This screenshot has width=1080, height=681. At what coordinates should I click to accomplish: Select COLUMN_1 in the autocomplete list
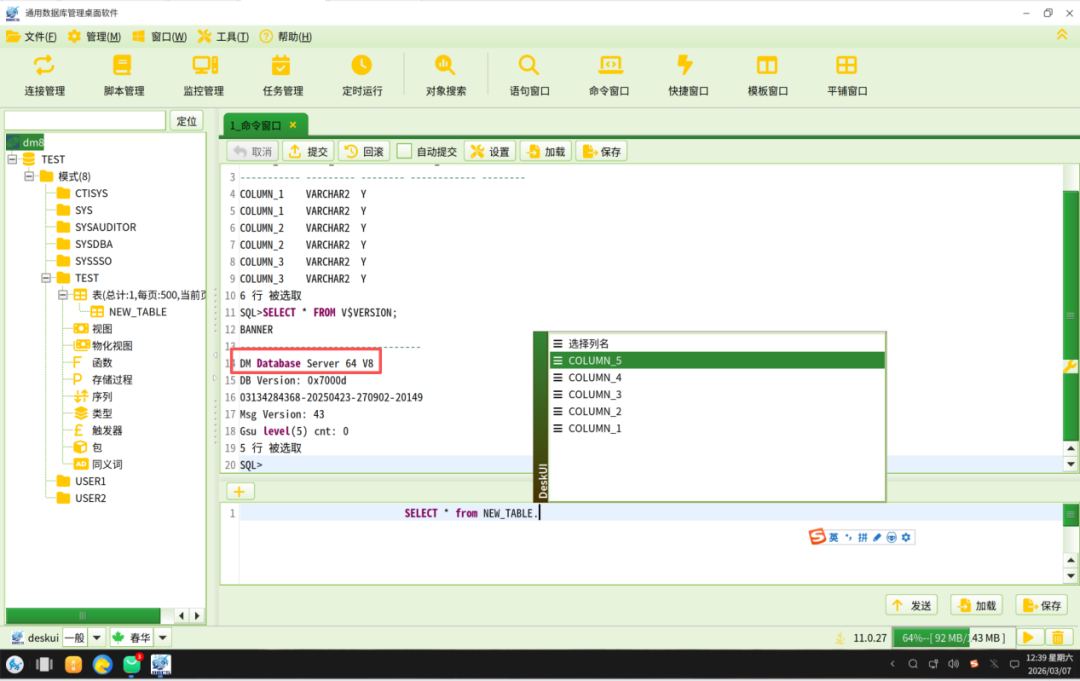(x=716, y=428)
